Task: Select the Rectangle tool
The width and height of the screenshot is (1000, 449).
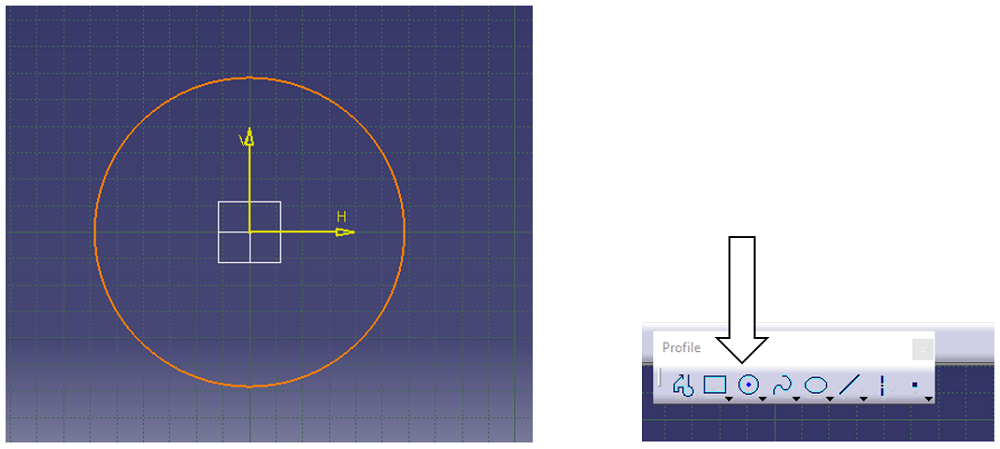Action: click(715, 385)
